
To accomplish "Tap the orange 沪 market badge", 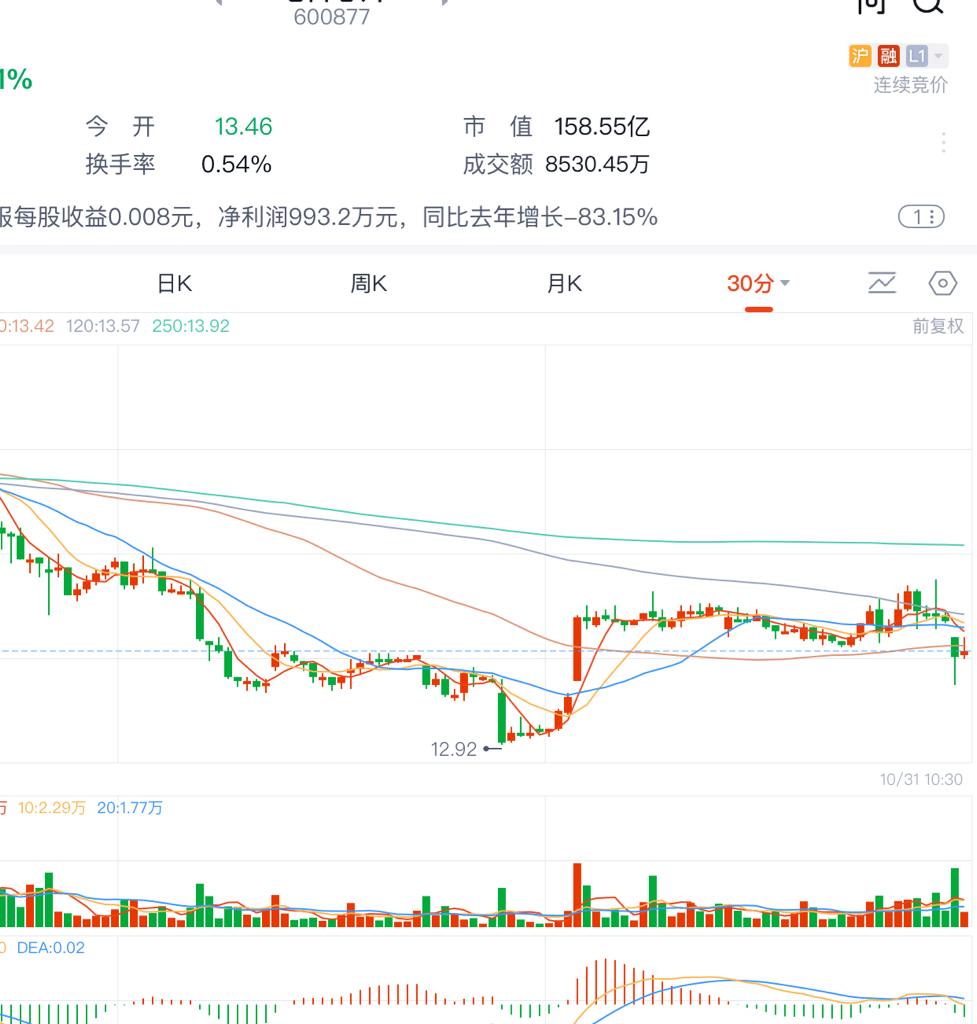I will pyautogui.click(x=860, y=56).
